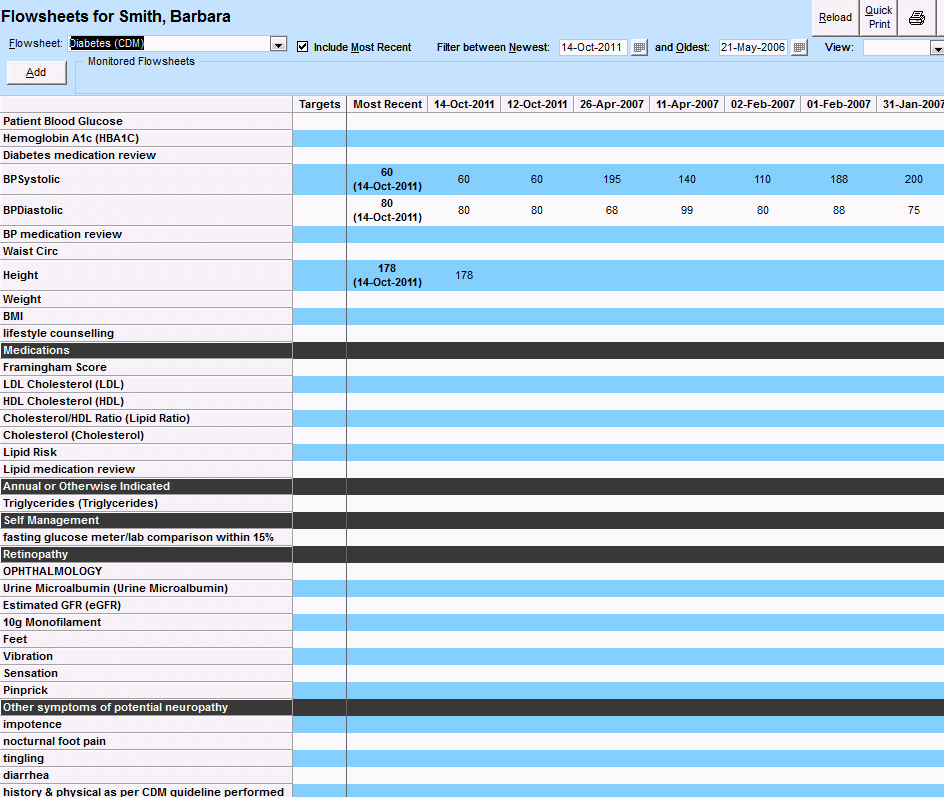Click the printer icon button
Viewport: 944px width, 798px height.
(x=916, y=18)
